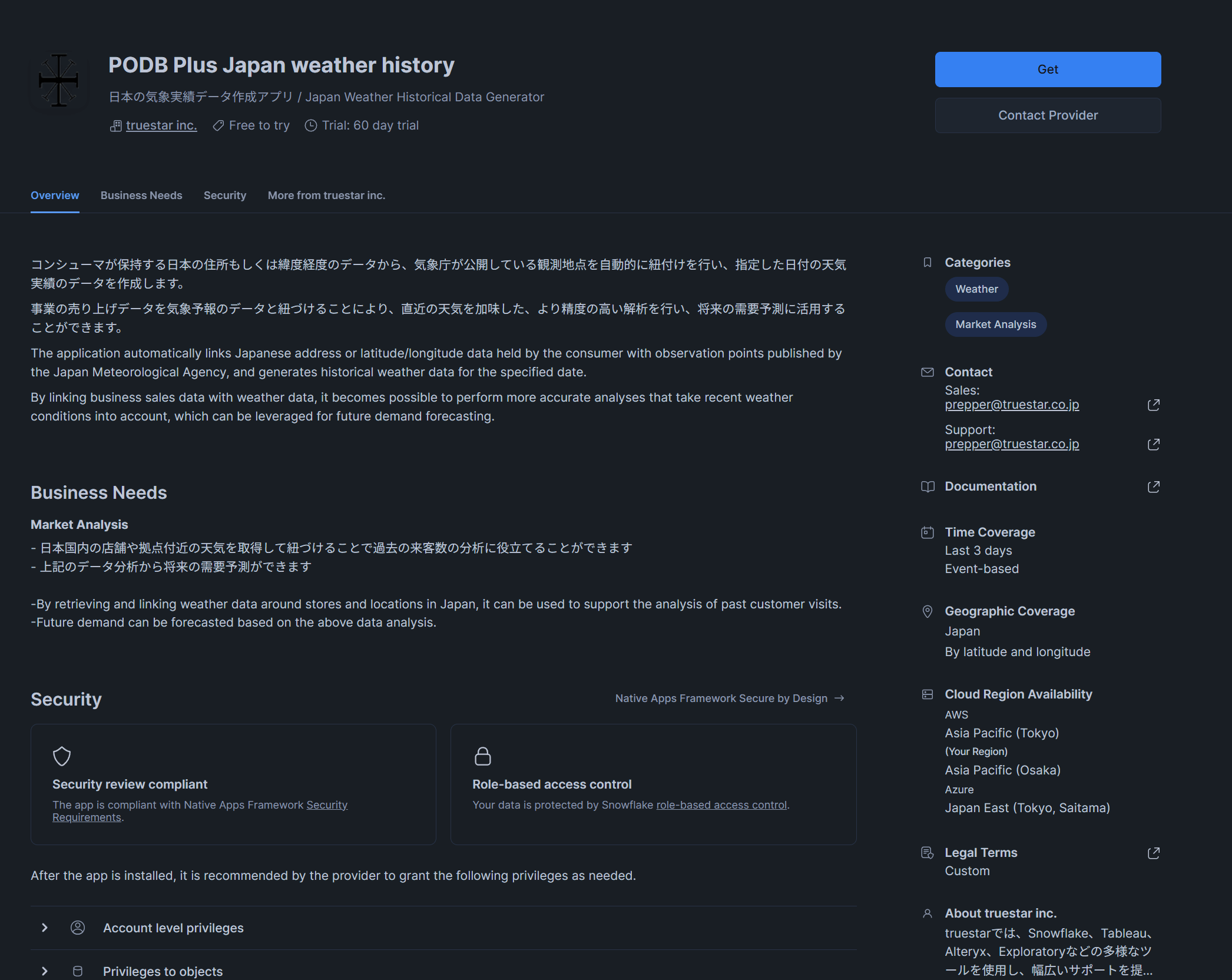Click the 'Security review compliant' card title
Image resolution: width=1232 pixels, height=980 pixels.
[130, 784]
